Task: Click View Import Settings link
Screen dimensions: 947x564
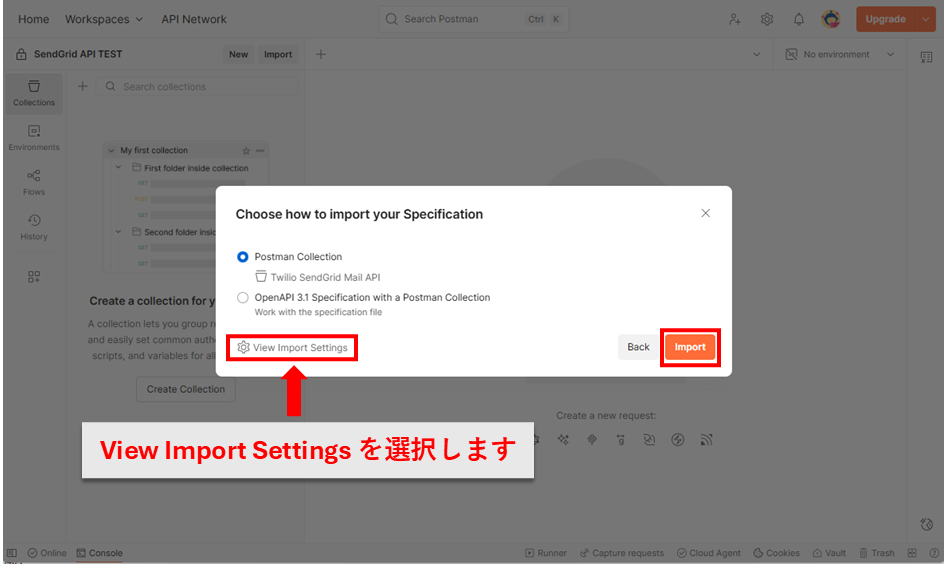Action: click(292, 347)
